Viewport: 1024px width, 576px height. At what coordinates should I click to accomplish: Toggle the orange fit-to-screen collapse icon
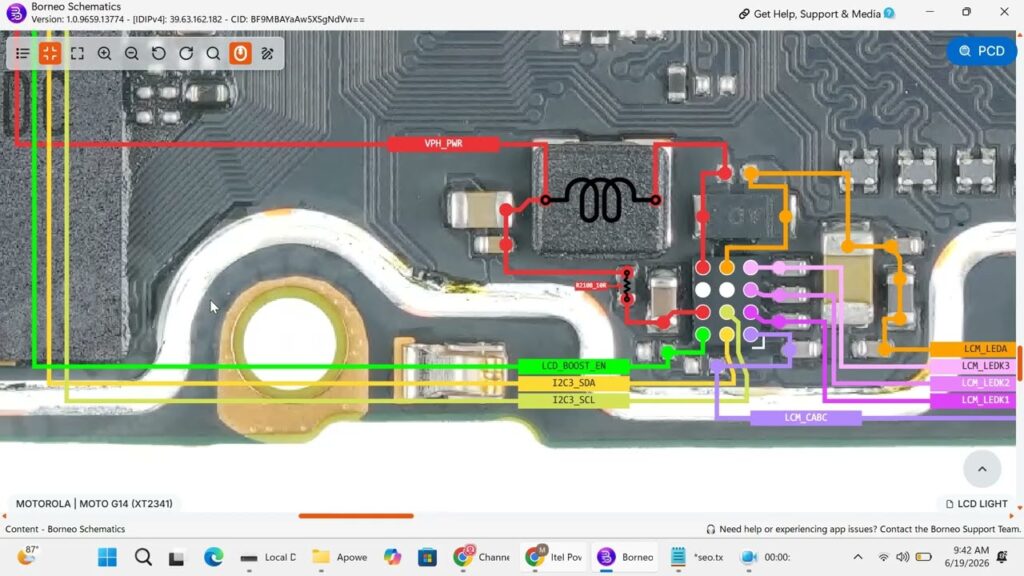[x=50, y=54]
